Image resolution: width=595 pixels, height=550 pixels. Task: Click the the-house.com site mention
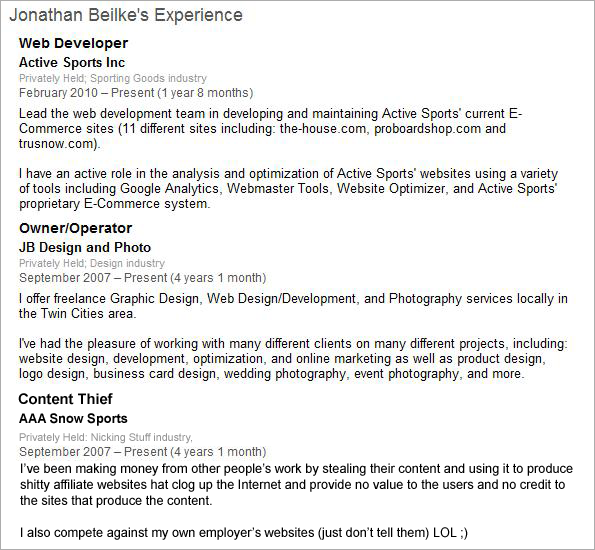323,128
